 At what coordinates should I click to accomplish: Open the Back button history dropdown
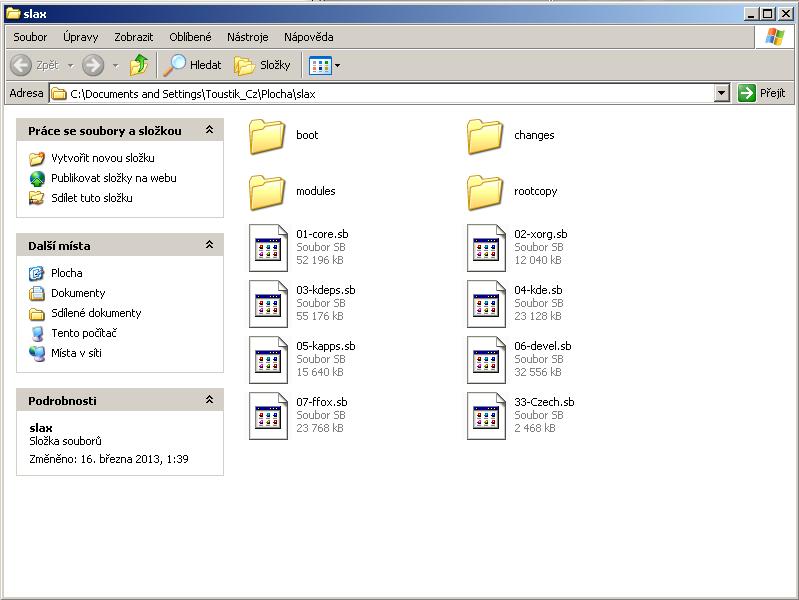pyautogui.click(x=70, y=65)
